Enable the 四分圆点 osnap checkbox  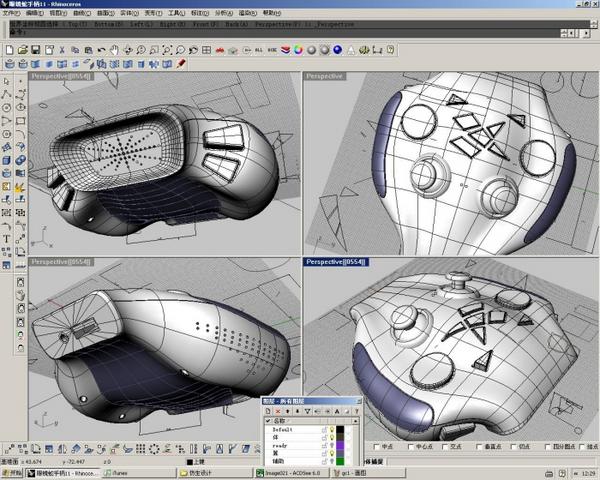tap(548, 447)
